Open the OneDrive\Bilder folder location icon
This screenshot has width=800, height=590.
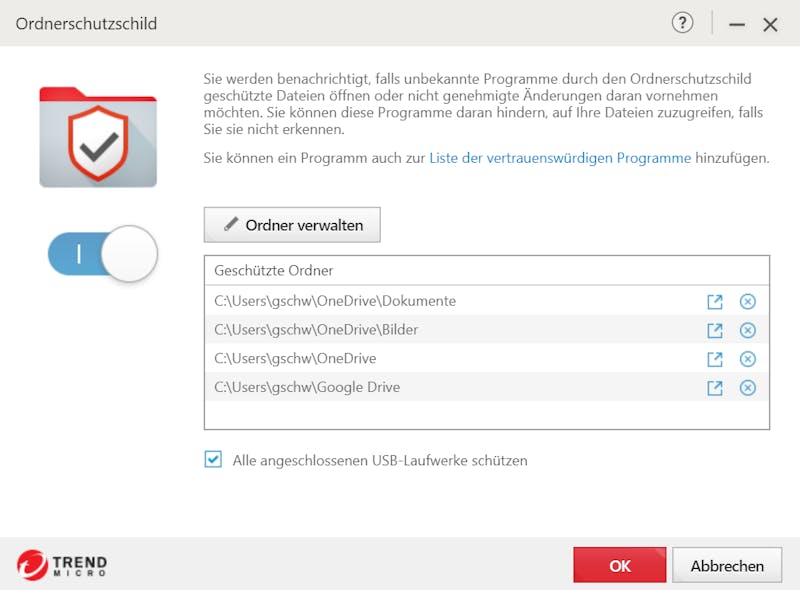pyautogui.click(x=715, y=330)
